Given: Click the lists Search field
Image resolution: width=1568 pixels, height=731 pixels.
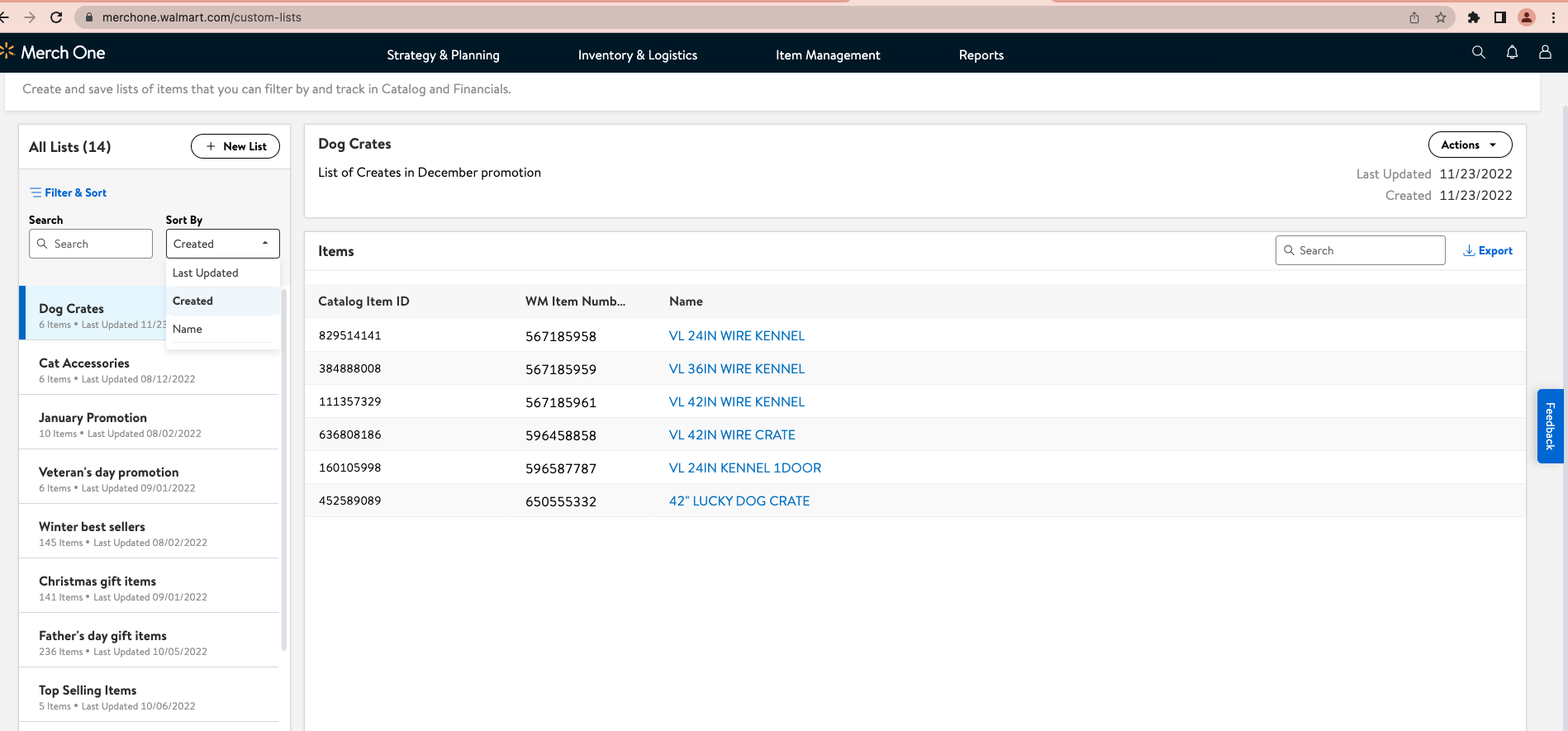Looking at the screenshot, I should pos(91,244).
